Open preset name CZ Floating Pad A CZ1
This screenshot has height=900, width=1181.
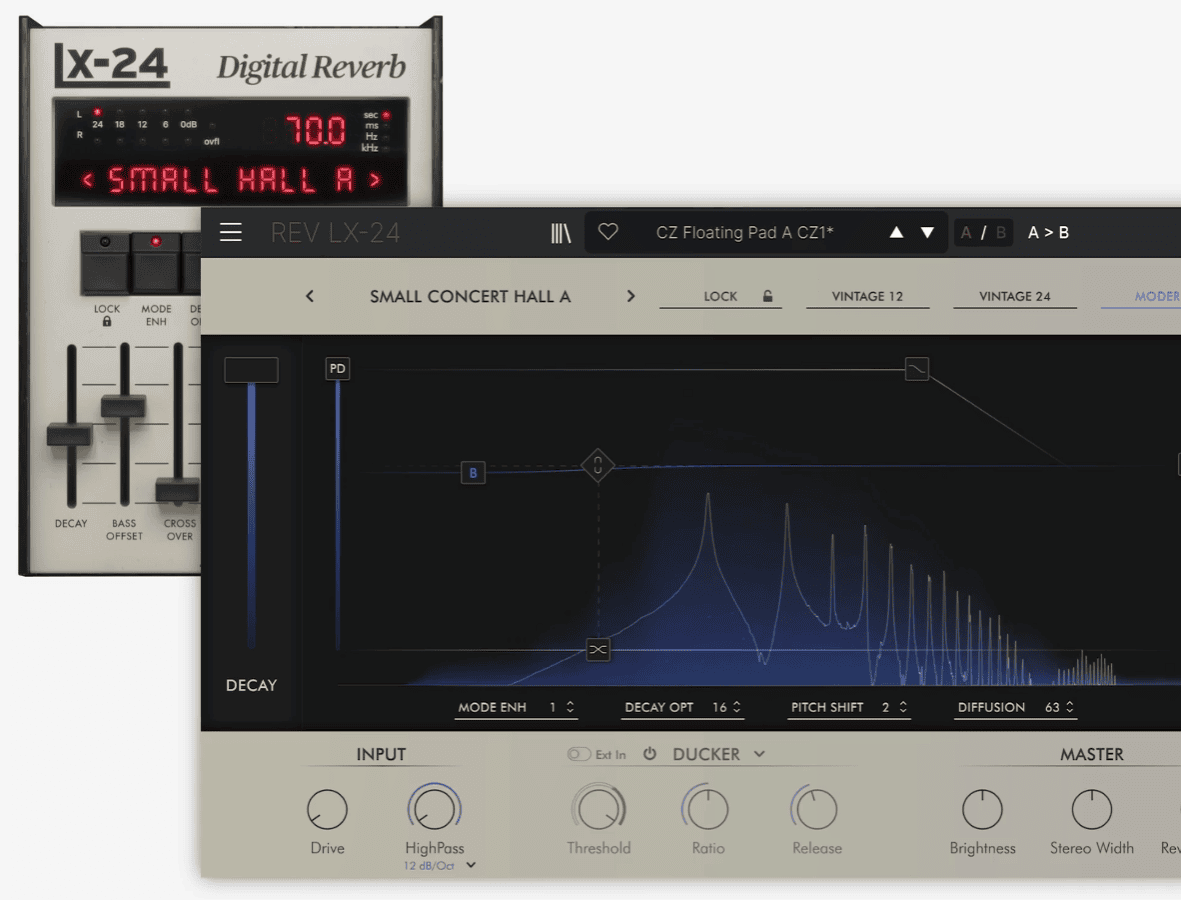tap(744, 233)
